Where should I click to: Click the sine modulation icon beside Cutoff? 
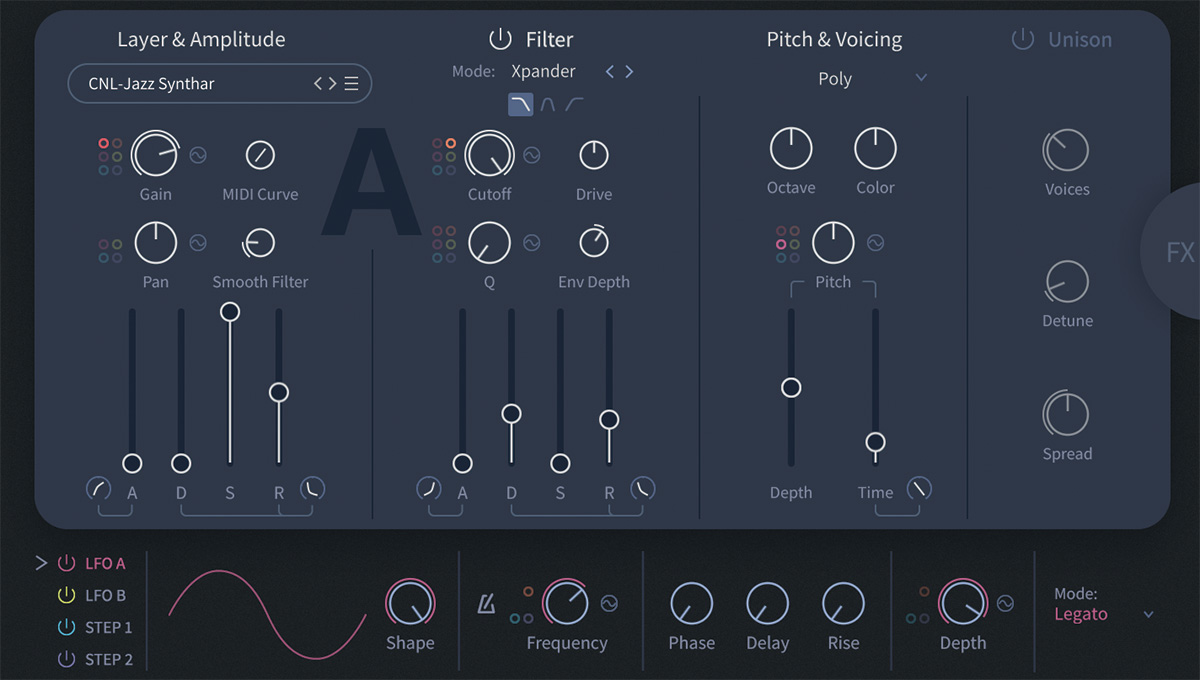[x=532, y=155]
